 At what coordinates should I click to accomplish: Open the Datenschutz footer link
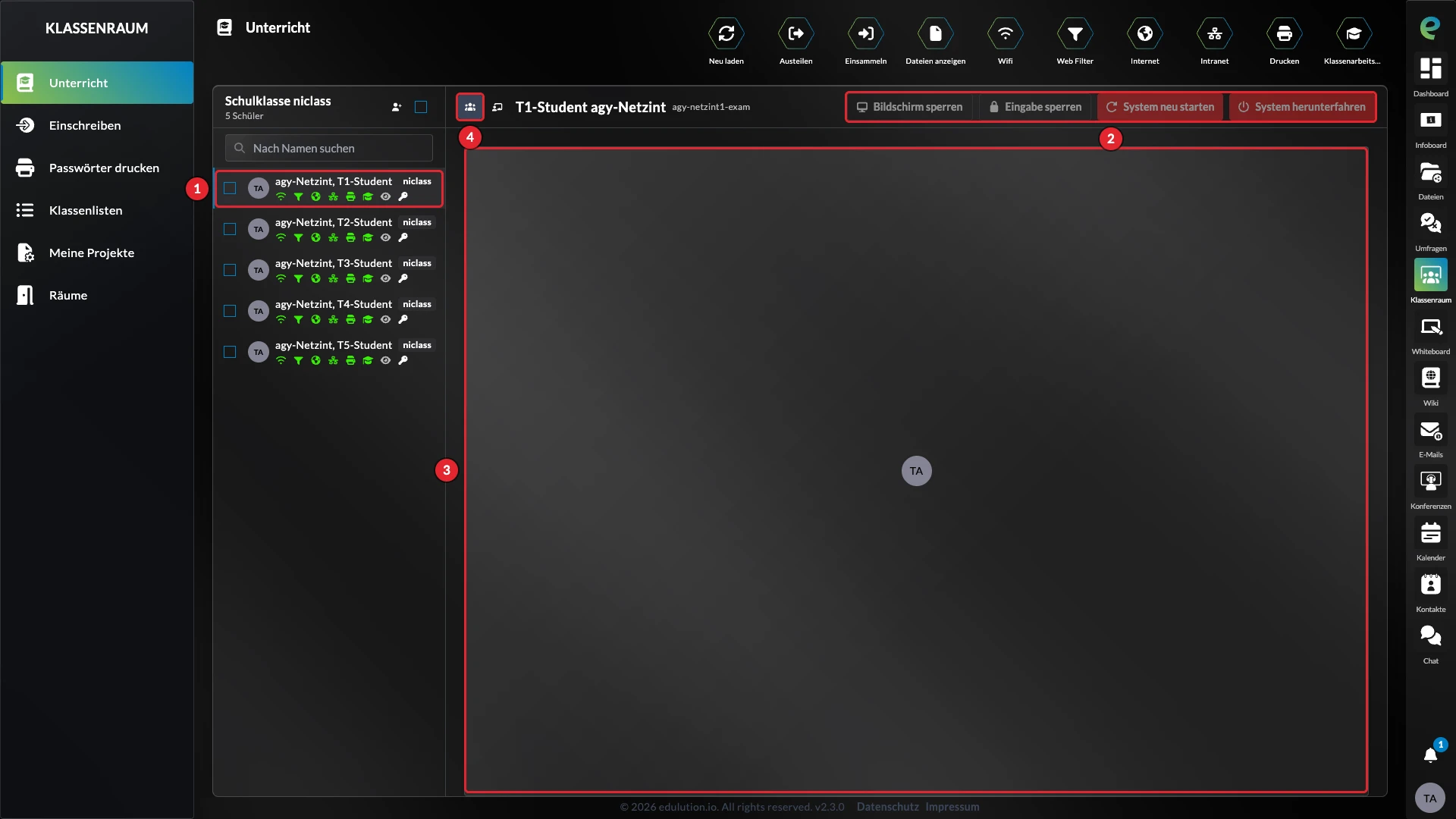(x=887, y=807)
